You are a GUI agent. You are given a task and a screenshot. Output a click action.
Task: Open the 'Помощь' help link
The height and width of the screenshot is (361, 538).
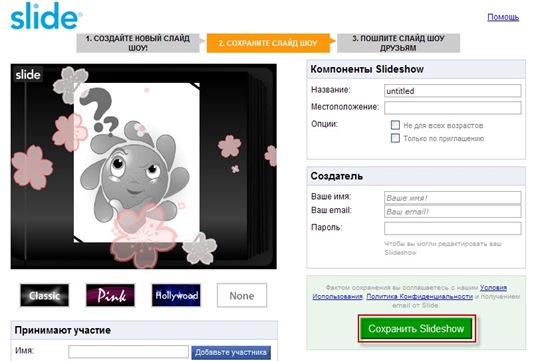coord(503,17)
